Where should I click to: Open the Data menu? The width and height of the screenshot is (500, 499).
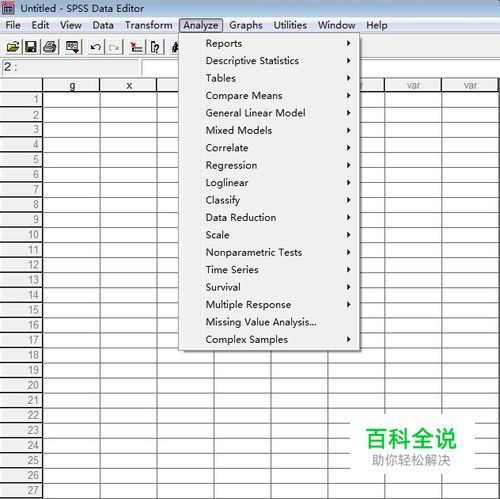coord(103,25)
